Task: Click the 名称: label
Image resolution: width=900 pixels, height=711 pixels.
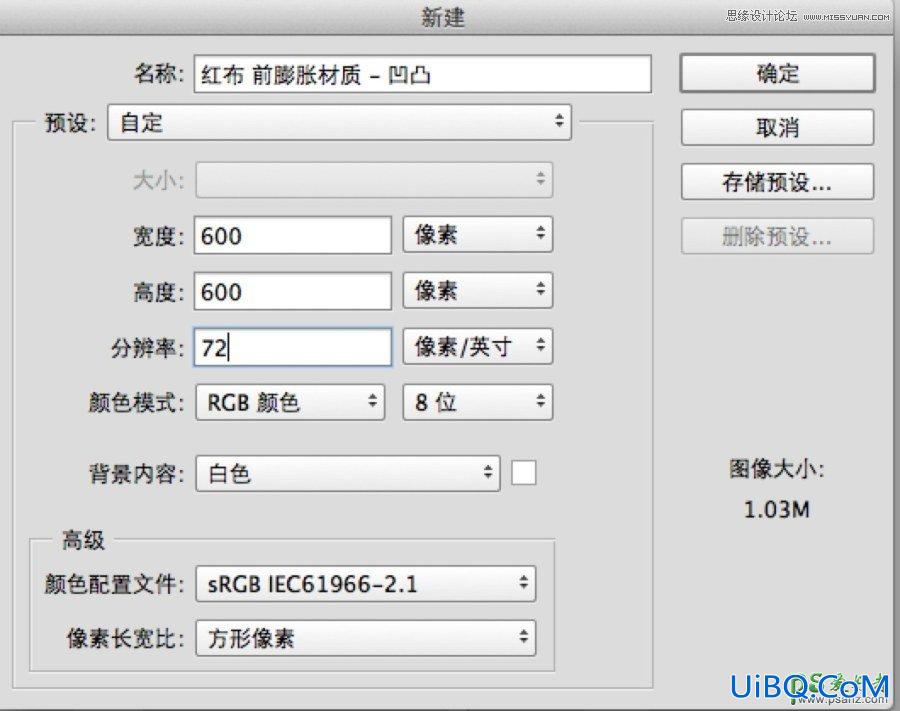Action: coord(159,73)
